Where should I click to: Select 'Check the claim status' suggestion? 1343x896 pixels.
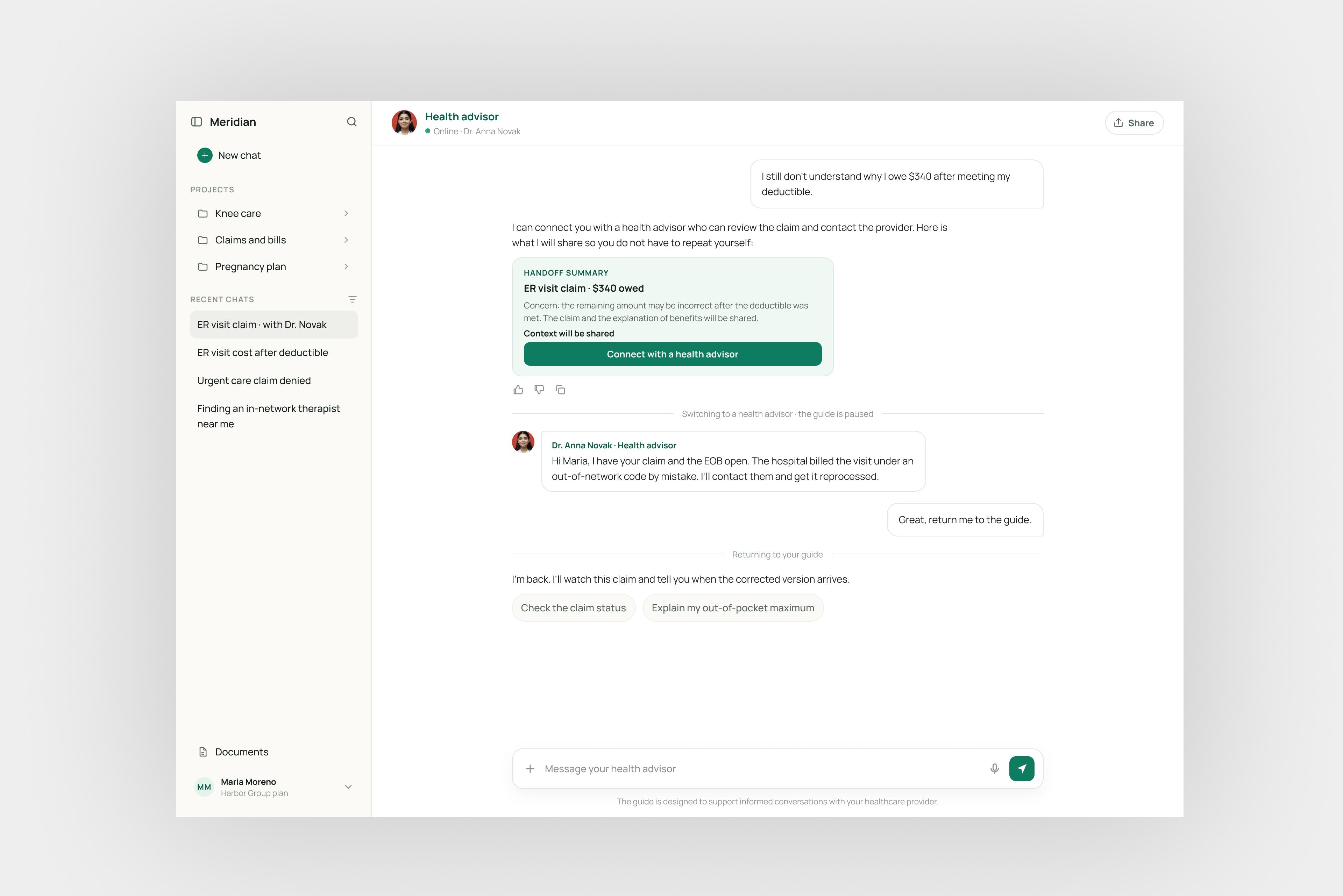573,608
